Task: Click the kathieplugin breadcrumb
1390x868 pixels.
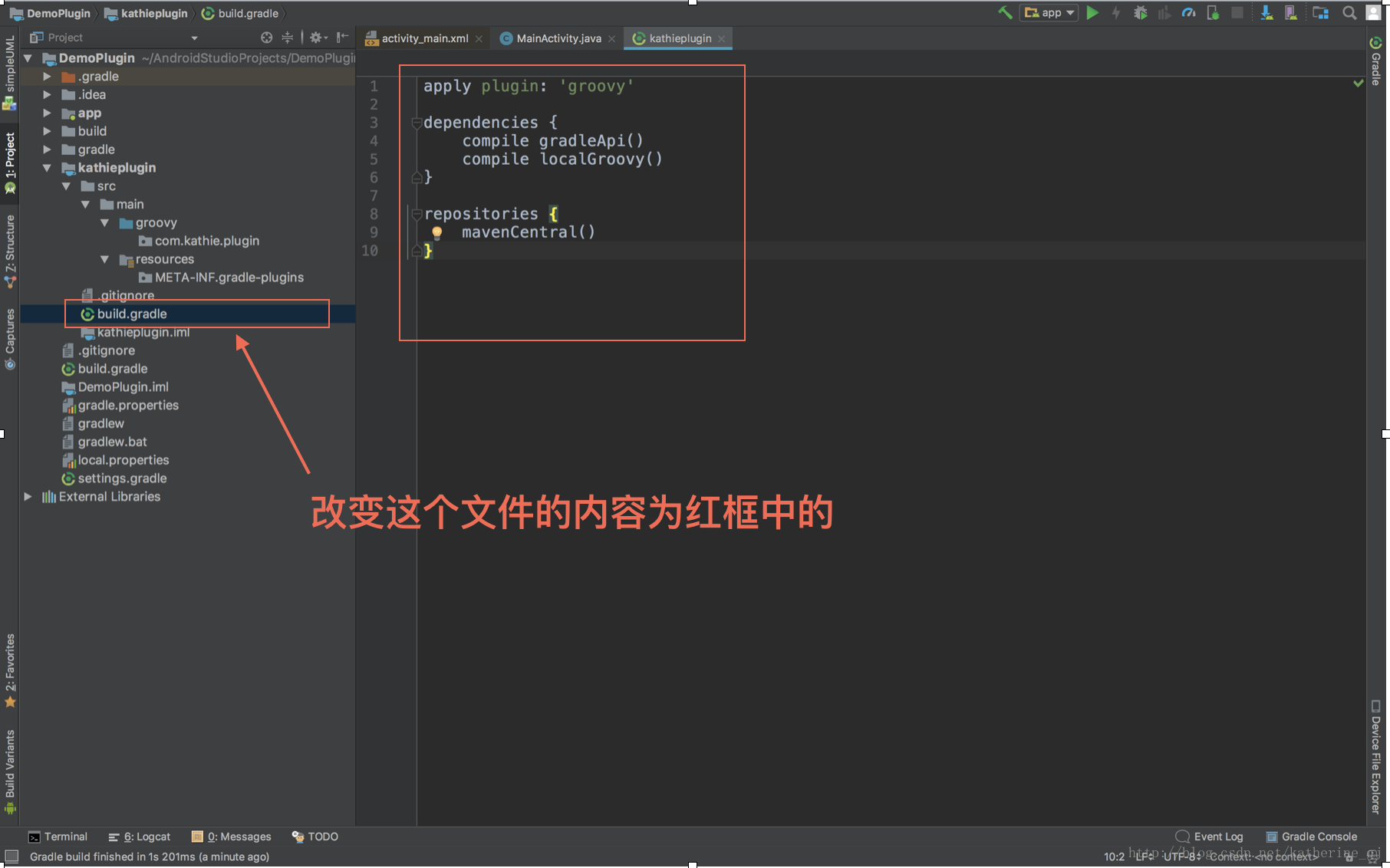Action: tap(146, 13)
